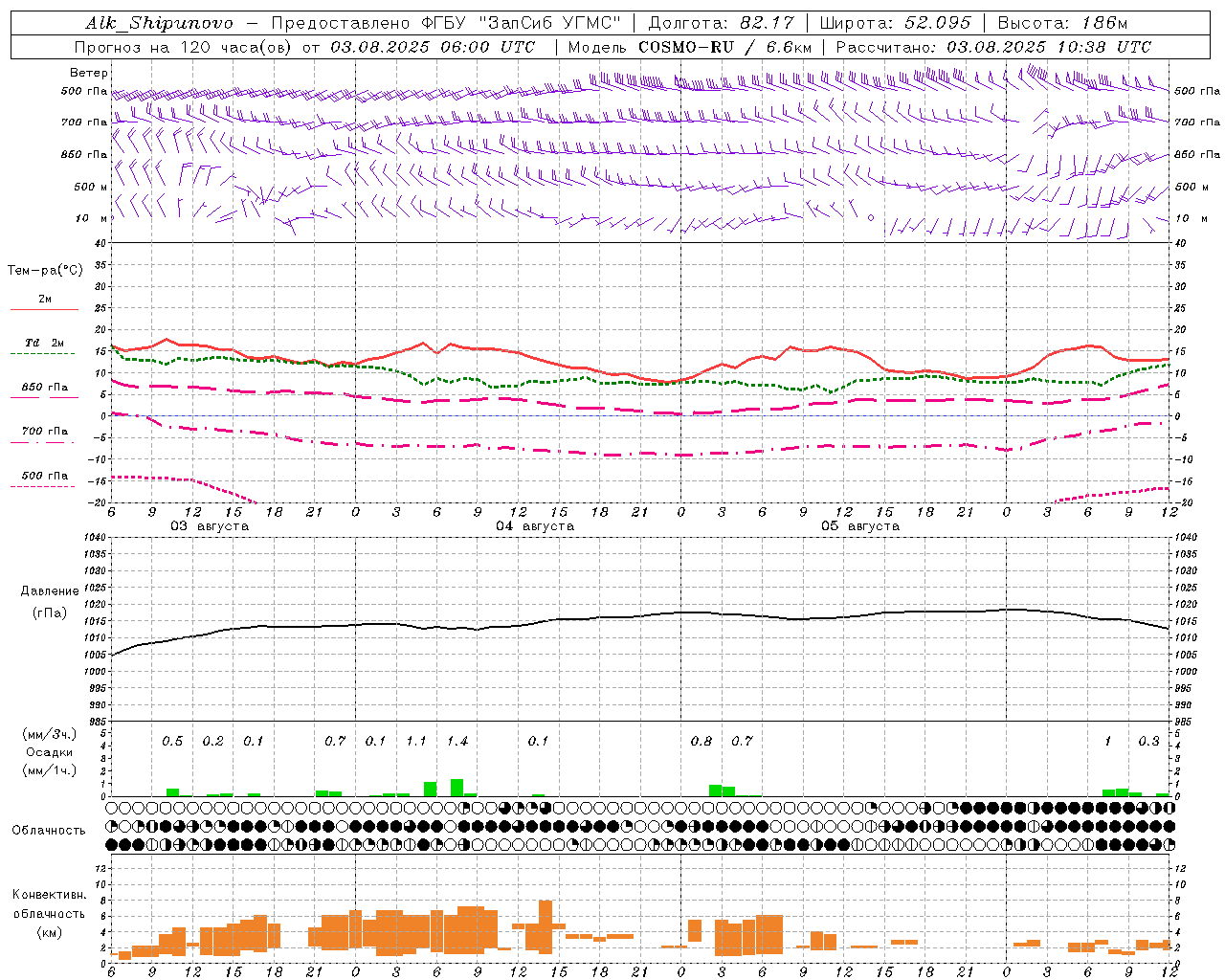Click the 1.4 precipitation value
1225x980 pixels.
point(457,742)
